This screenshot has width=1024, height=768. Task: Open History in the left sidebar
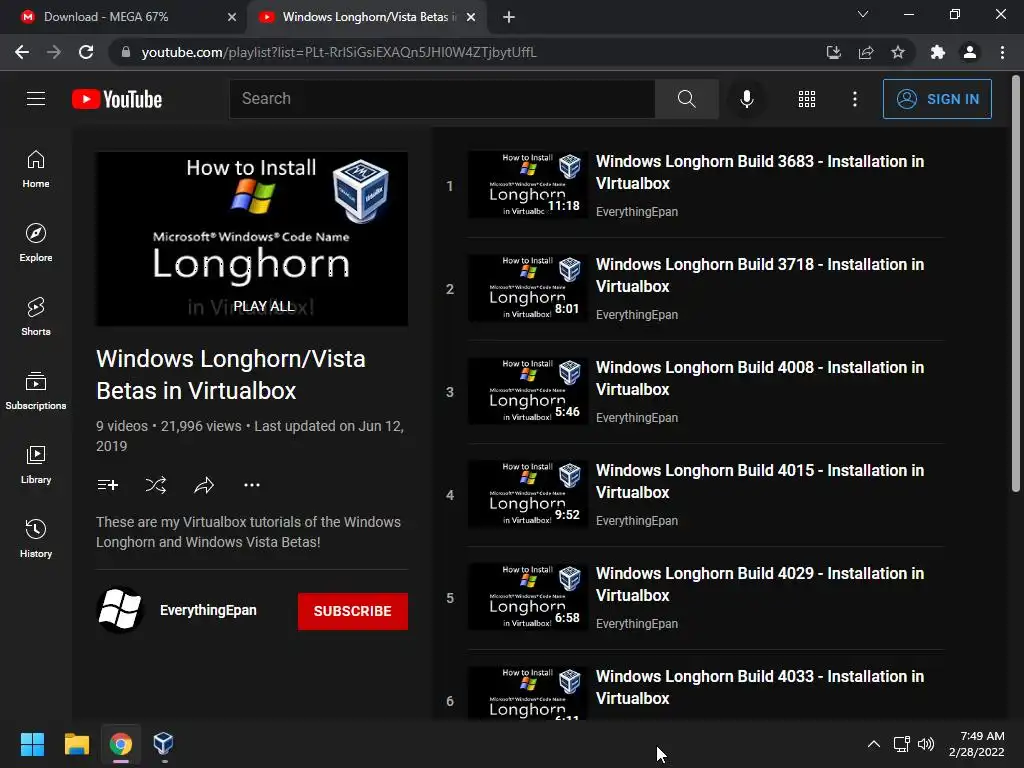[x=36, y=539]
